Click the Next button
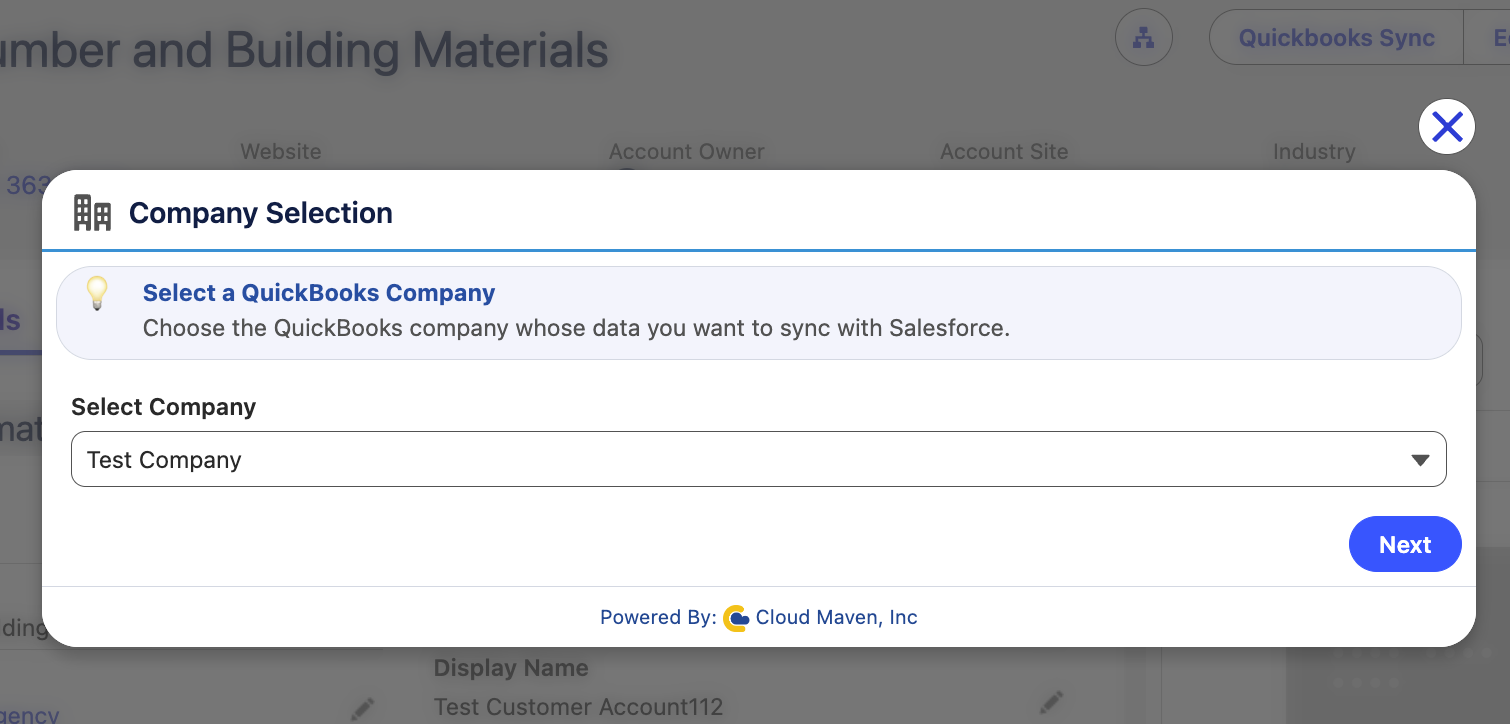Screen dimensions: 1510x724 point(1405,544)
